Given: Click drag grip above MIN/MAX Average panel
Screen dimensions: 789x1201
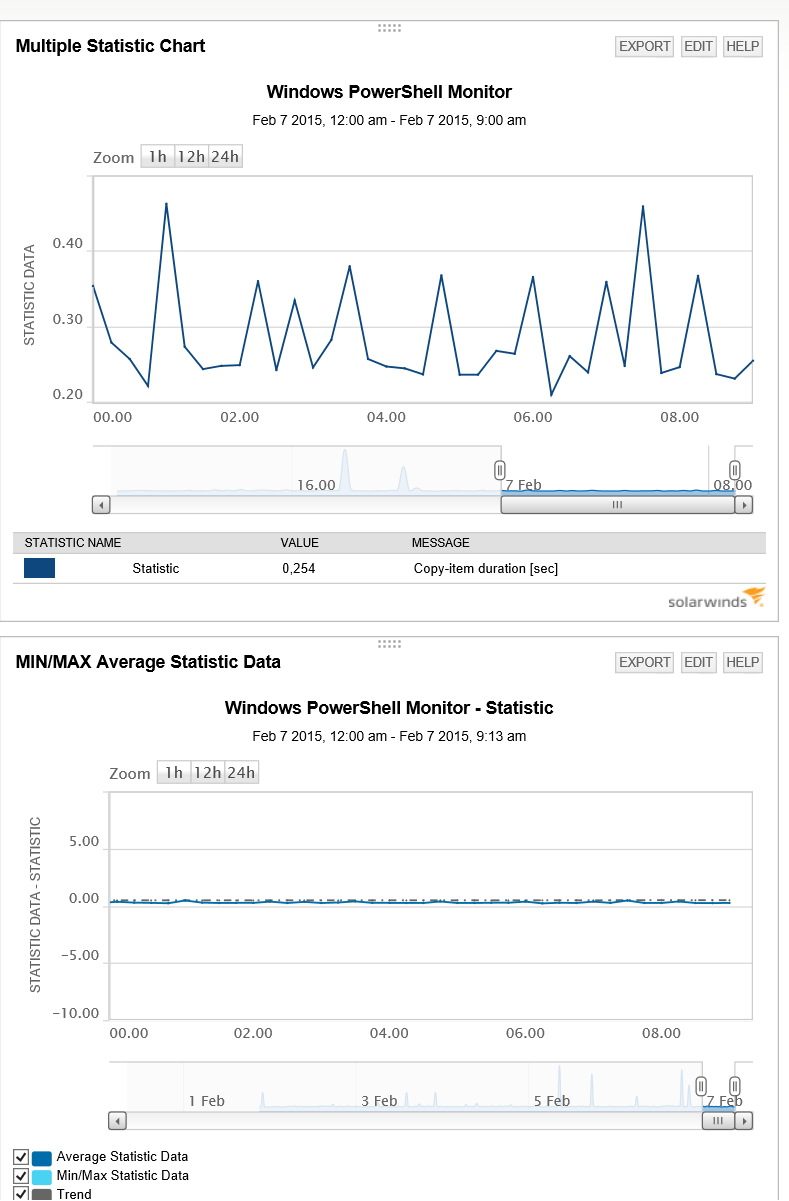Looking at the screenshot, I should (390, 644).
